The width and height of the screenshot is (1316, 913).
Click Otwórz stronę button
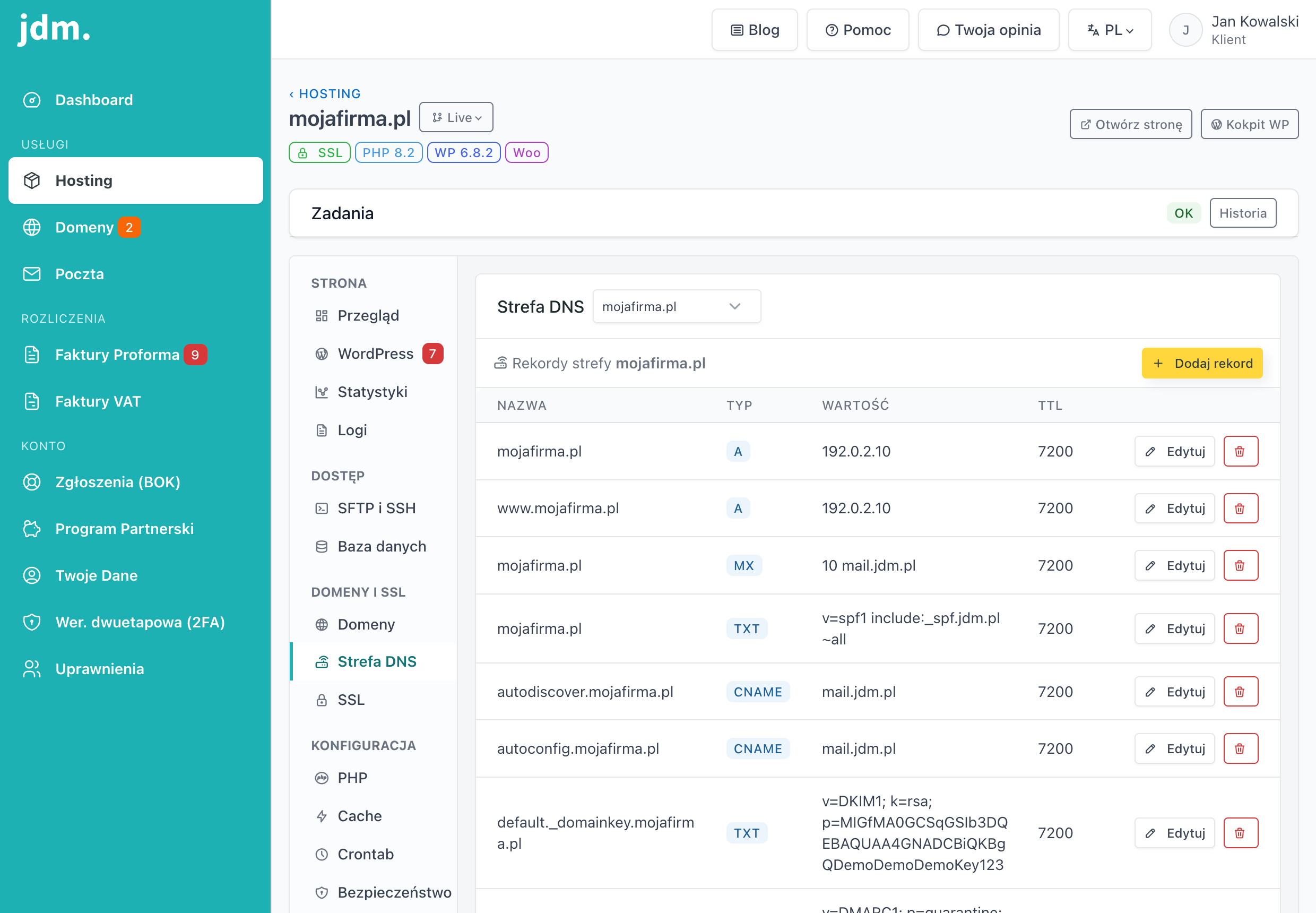tap(1131, 124)
